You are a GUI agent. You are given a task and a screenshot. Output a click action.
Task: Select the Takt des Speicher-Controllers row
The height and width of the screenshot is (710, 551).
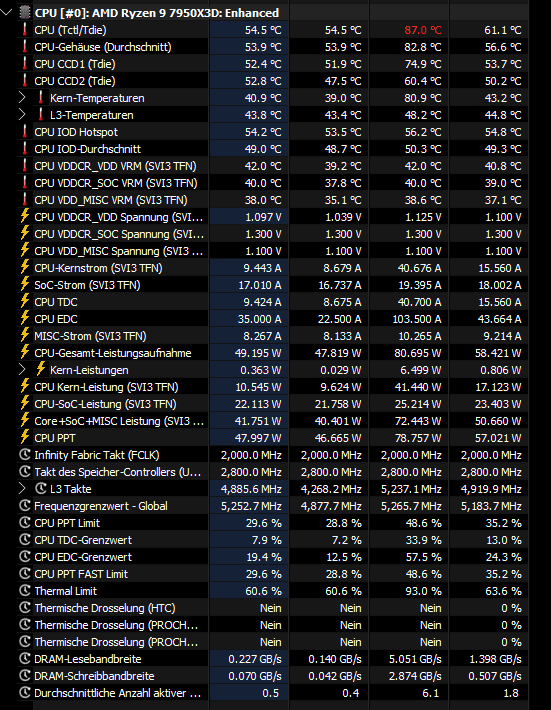click(273, 472)
